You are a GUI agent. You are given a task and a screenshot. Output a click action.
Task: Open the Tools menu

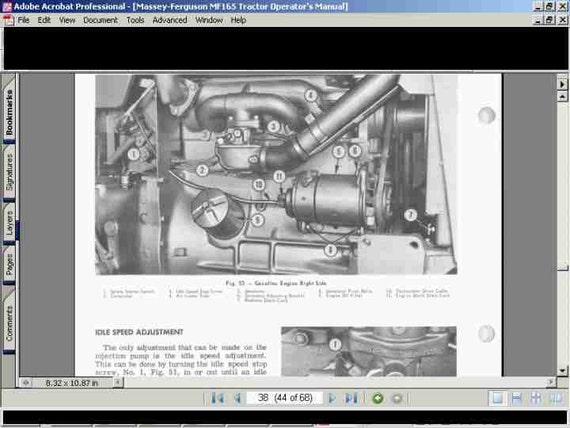pyautogui.click(x=135, y=20)
